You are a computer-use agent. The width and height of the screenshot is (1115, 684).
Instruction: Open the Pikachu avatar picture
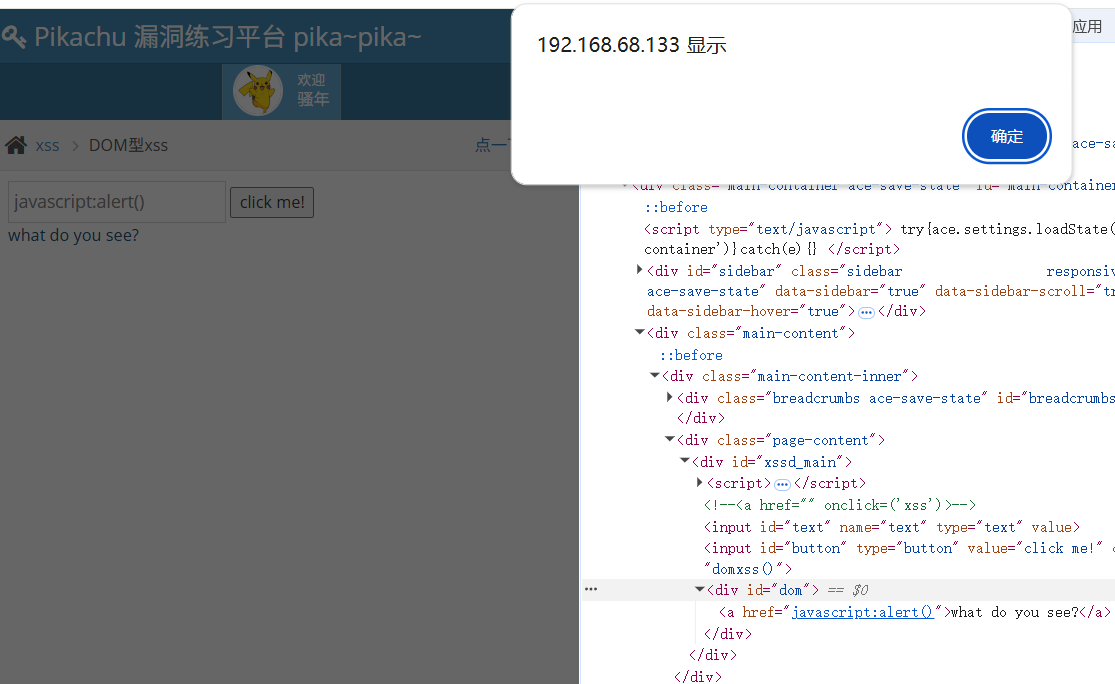257,91
